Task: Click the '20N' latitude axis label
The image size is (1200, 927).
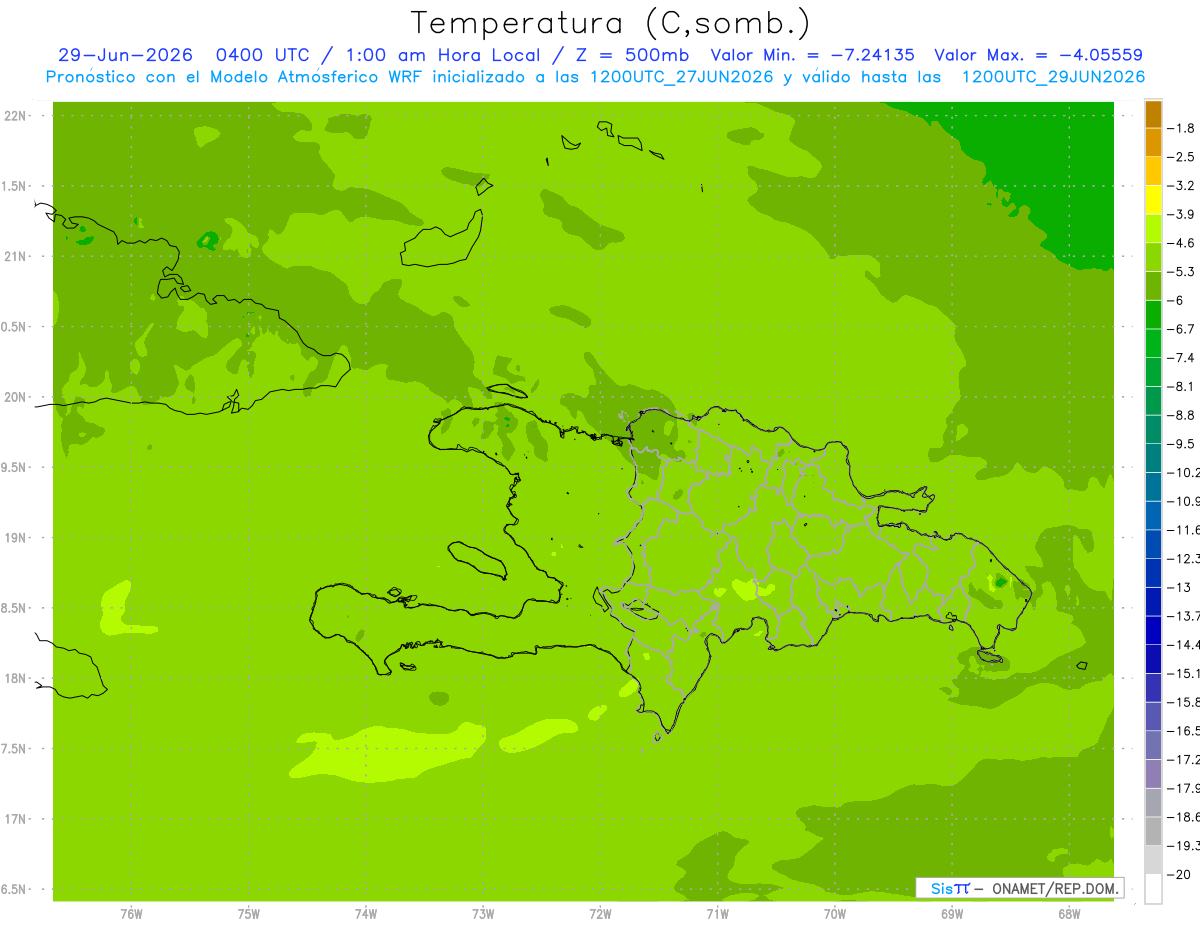Action: coord(16,397)
